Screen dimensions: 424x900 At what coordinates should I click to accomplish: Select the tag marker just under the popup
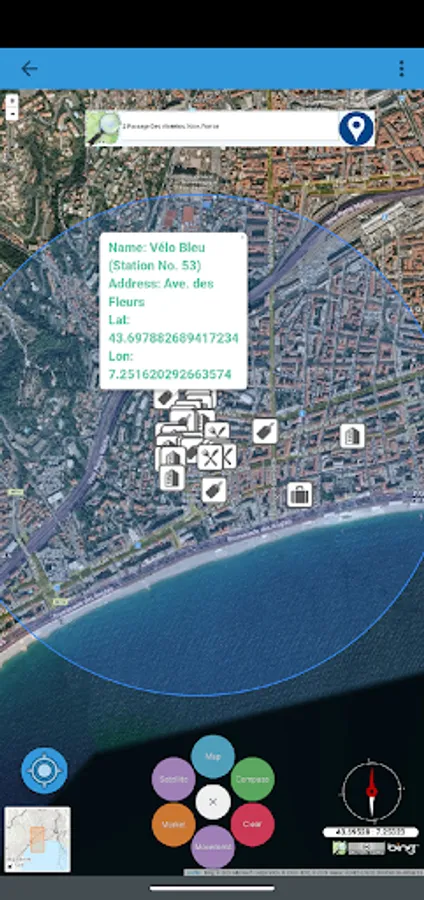click(x=165, y=398)
